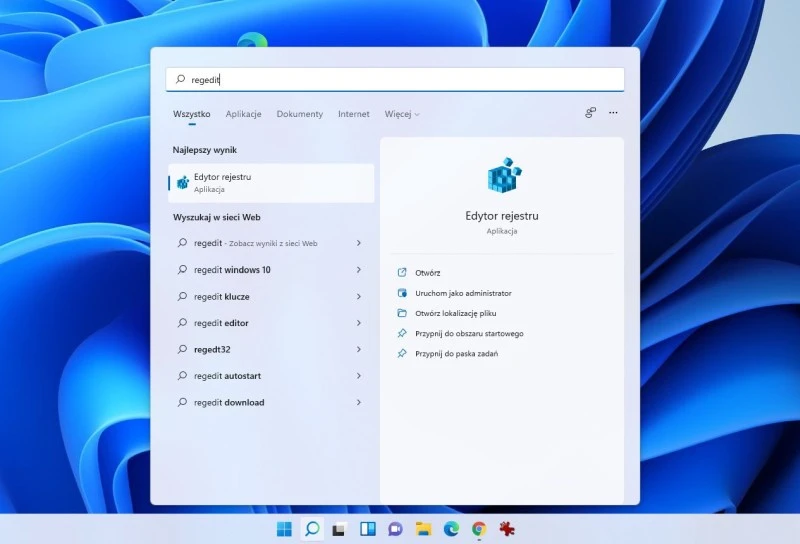Click the Edge icon on the desktop
The image size is (800, 544).
[x=253, y=40]
